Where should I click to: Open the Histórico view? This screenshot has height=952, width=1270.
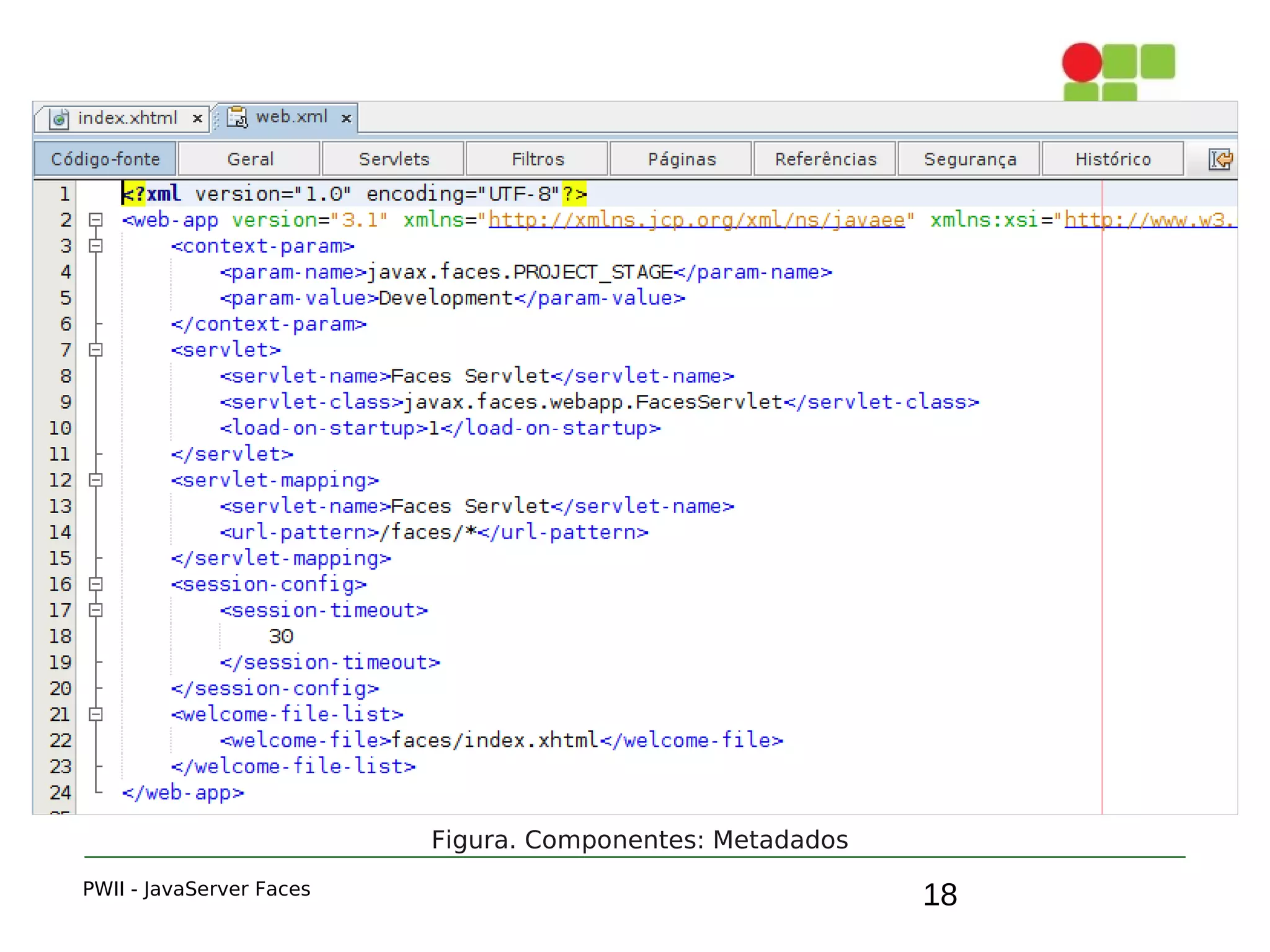coord(1113,159)
